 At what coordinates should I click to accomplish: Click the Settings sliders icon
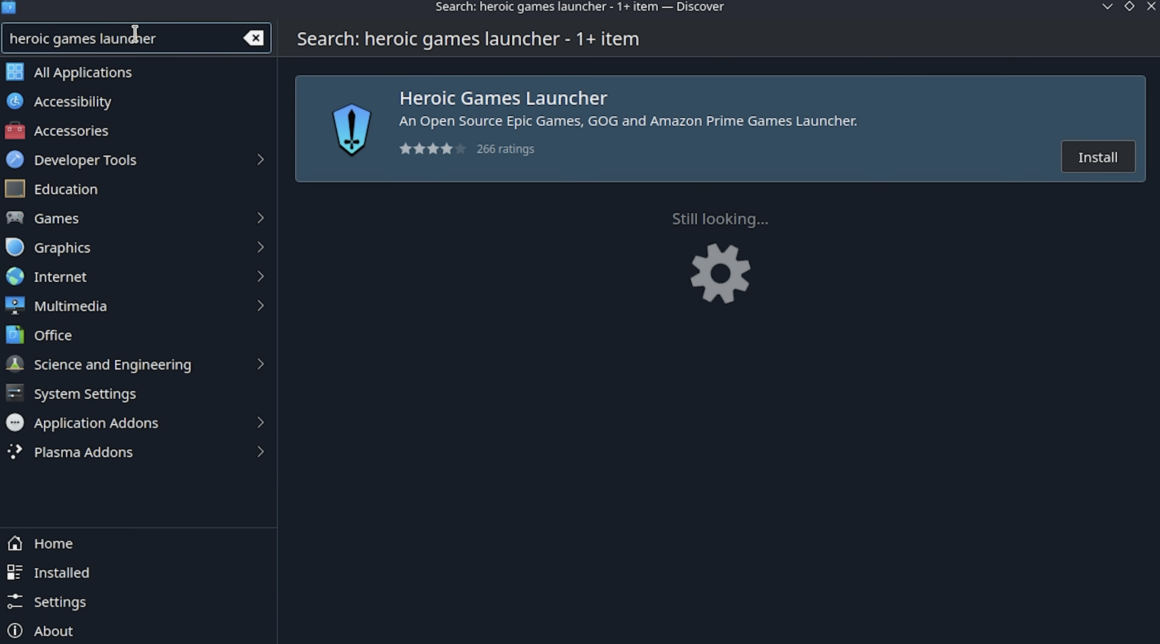point(15,602)
